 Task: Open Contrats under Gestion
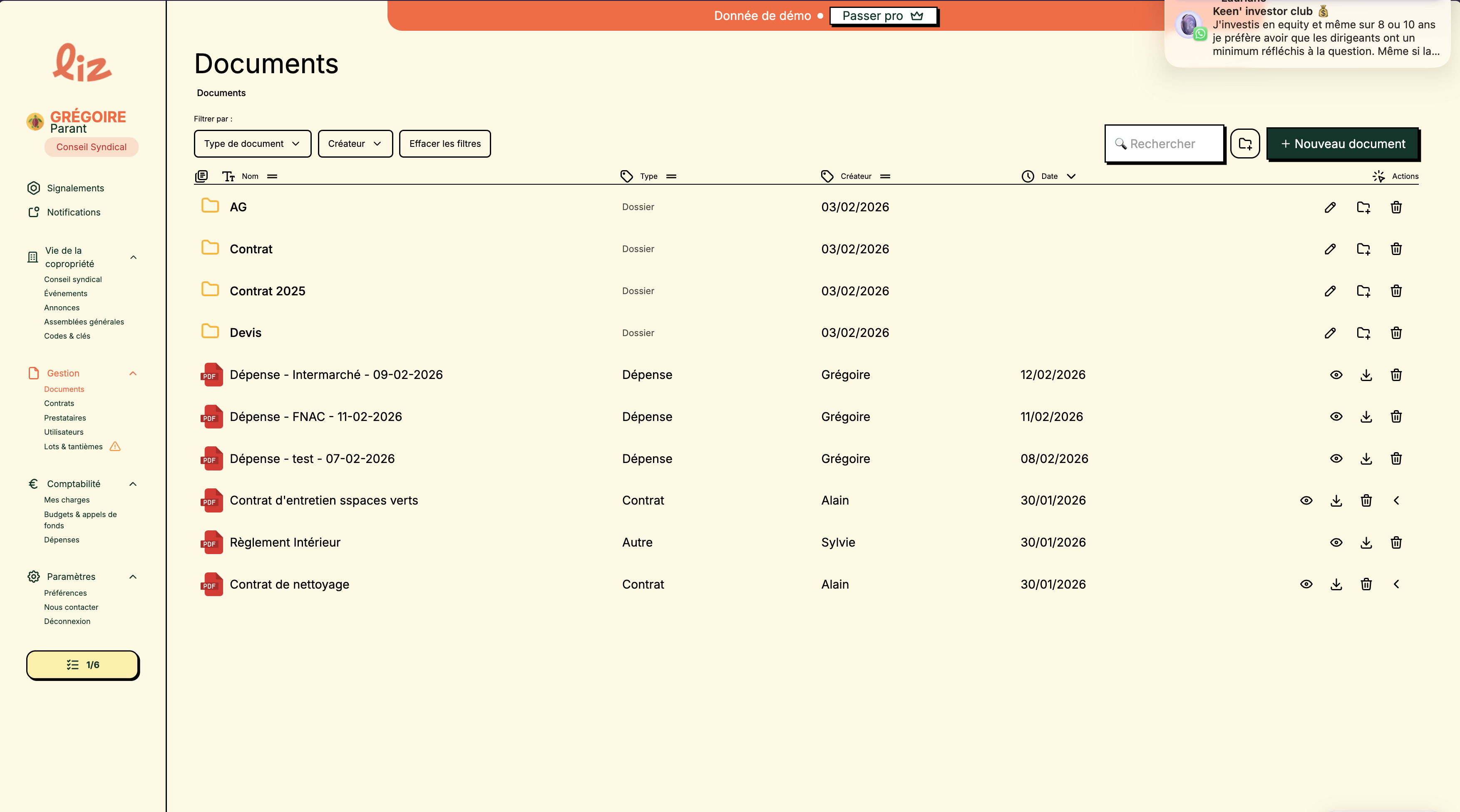(59, 404)
